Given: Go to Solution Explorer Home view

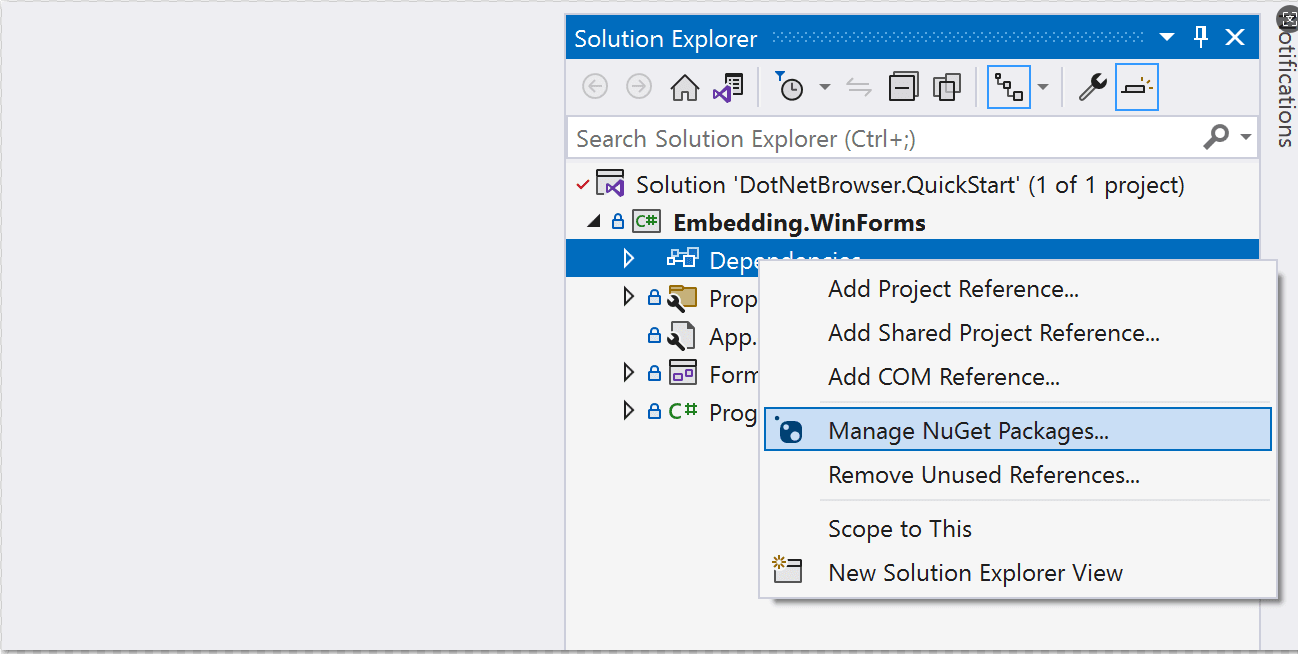Looking at the screenshot, I should 684,88.
